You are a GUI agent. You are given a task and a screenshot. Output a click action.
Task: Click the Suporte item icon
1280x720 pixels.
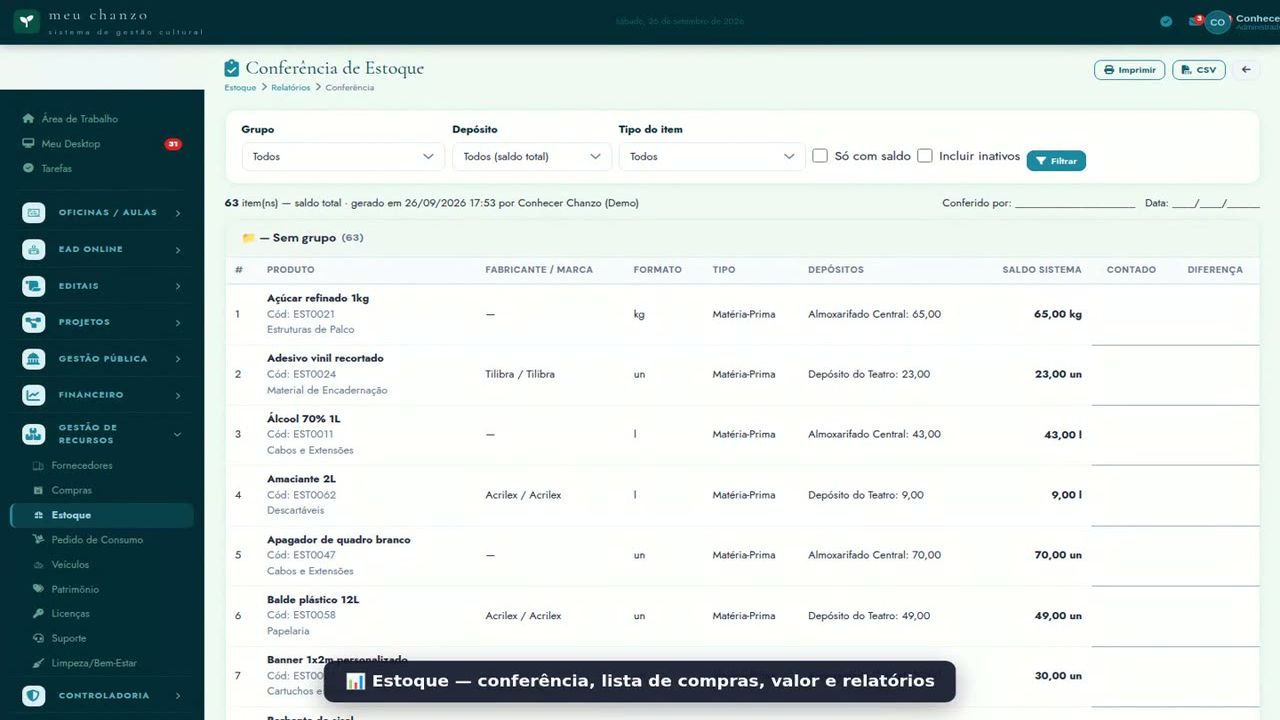(x=39, y=638)
